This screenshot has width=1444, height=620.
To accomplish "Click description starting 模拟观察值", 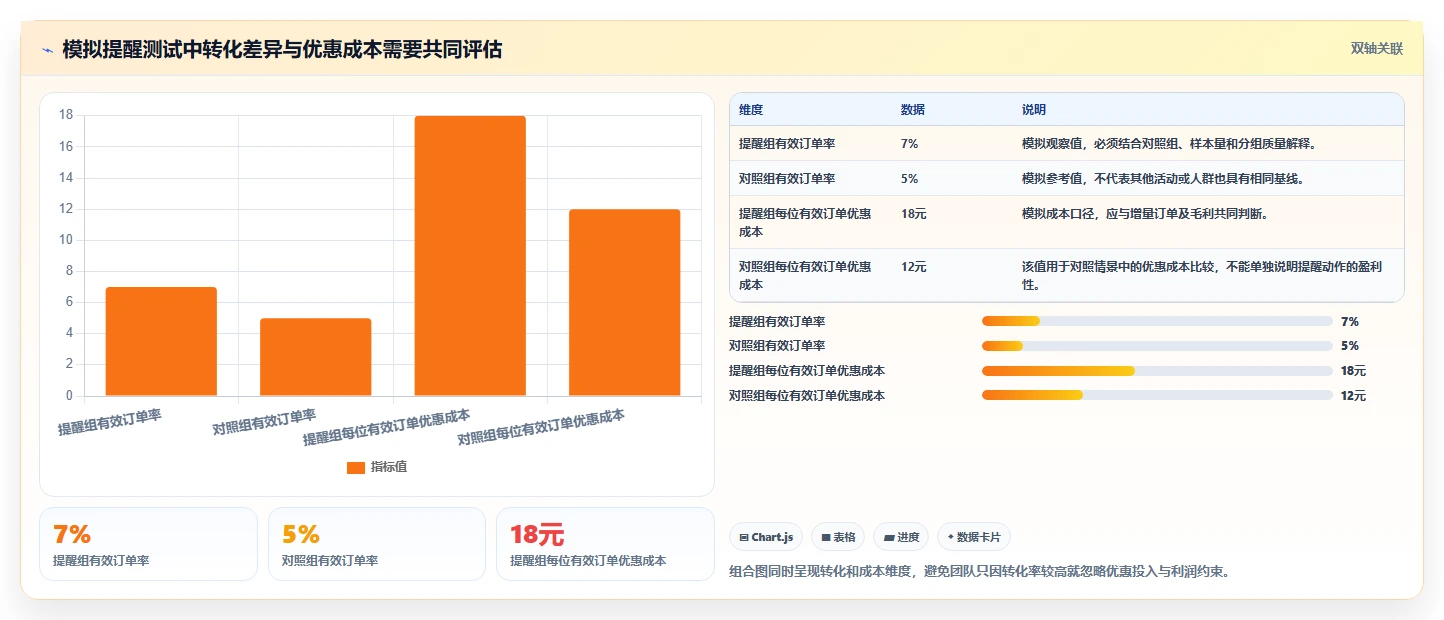I will click(1169, 144).
